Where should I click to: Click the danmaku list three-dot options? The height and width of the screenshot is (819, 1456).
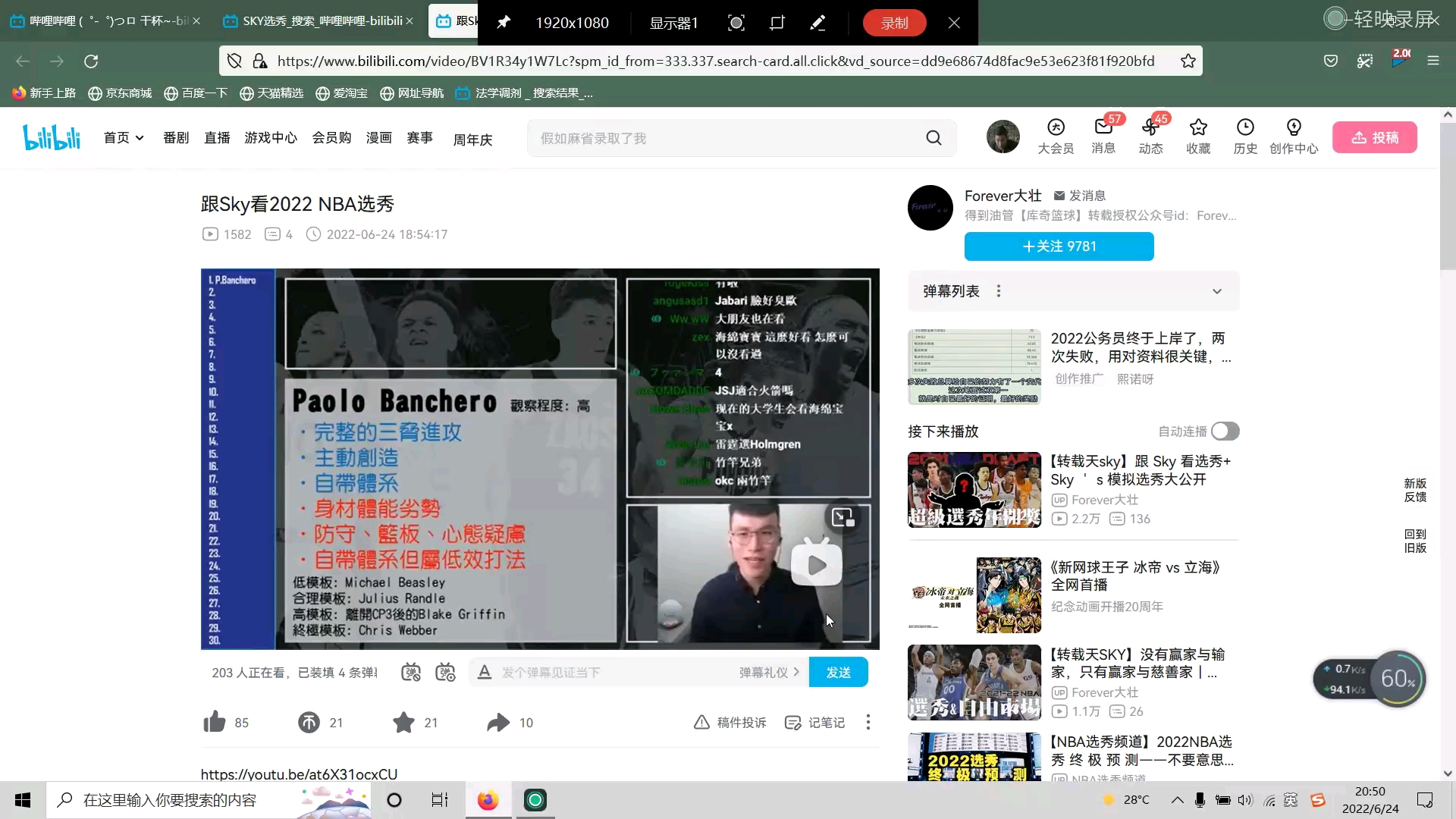[x=999, y=291]
